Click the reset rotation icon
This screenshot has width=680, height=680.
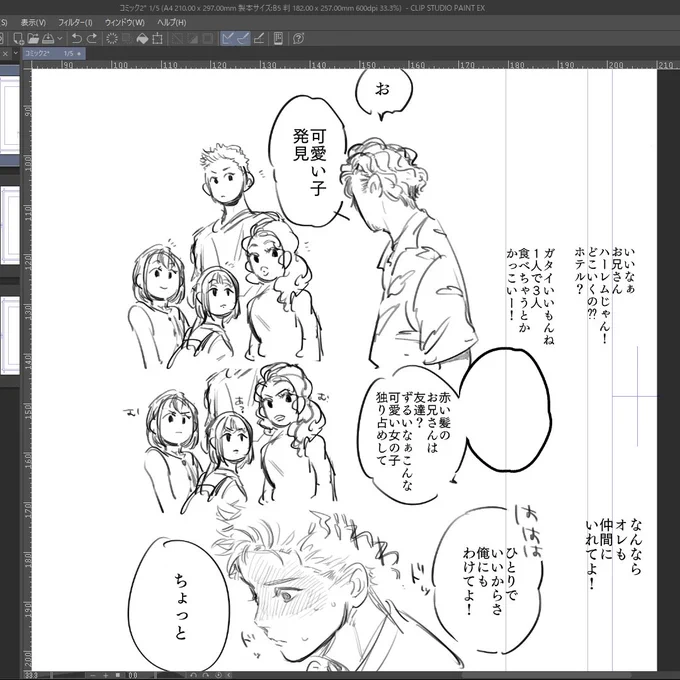[219, 675]
